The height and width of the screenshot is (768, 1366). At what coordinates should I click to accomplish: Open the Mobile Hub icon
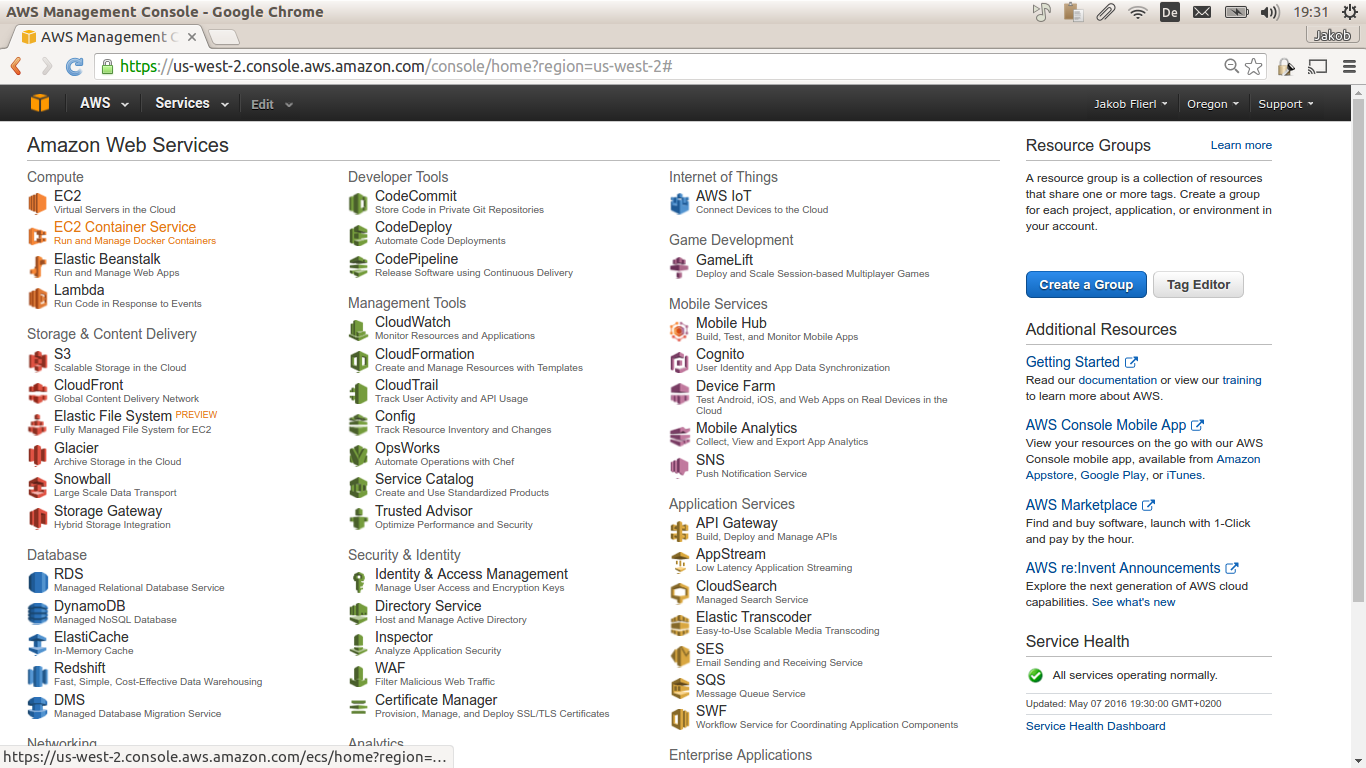[679, 330]
